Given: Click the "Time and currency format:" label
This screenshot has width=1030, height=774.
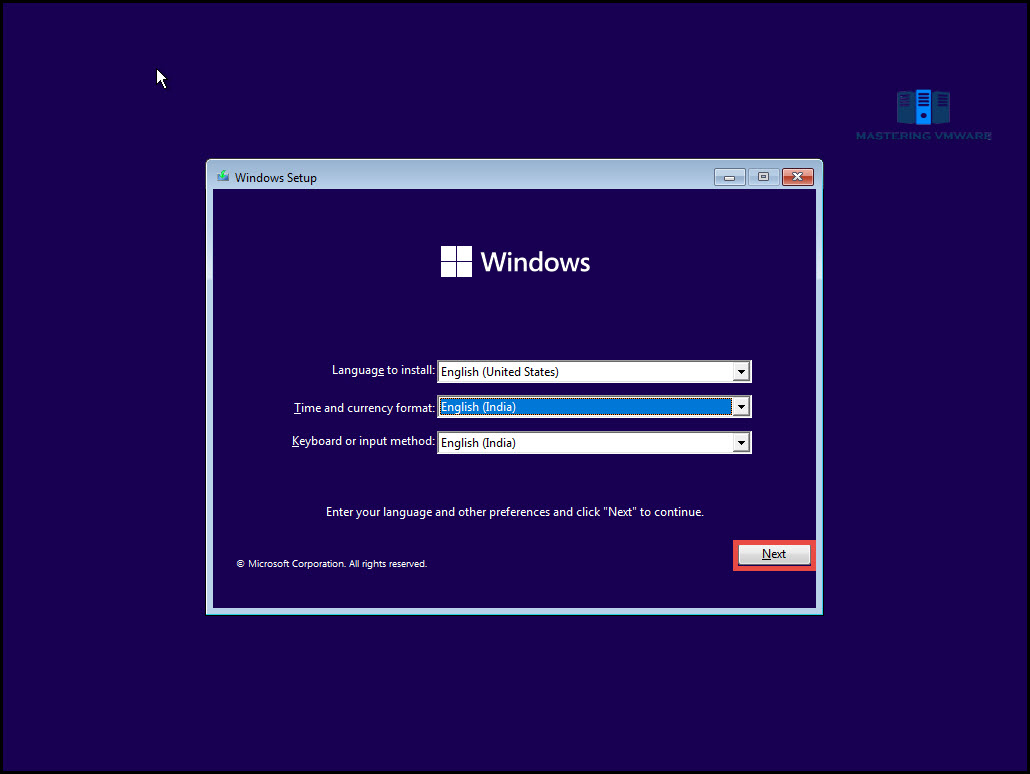Looking at the screenshot, I should (x=364, y=408).
